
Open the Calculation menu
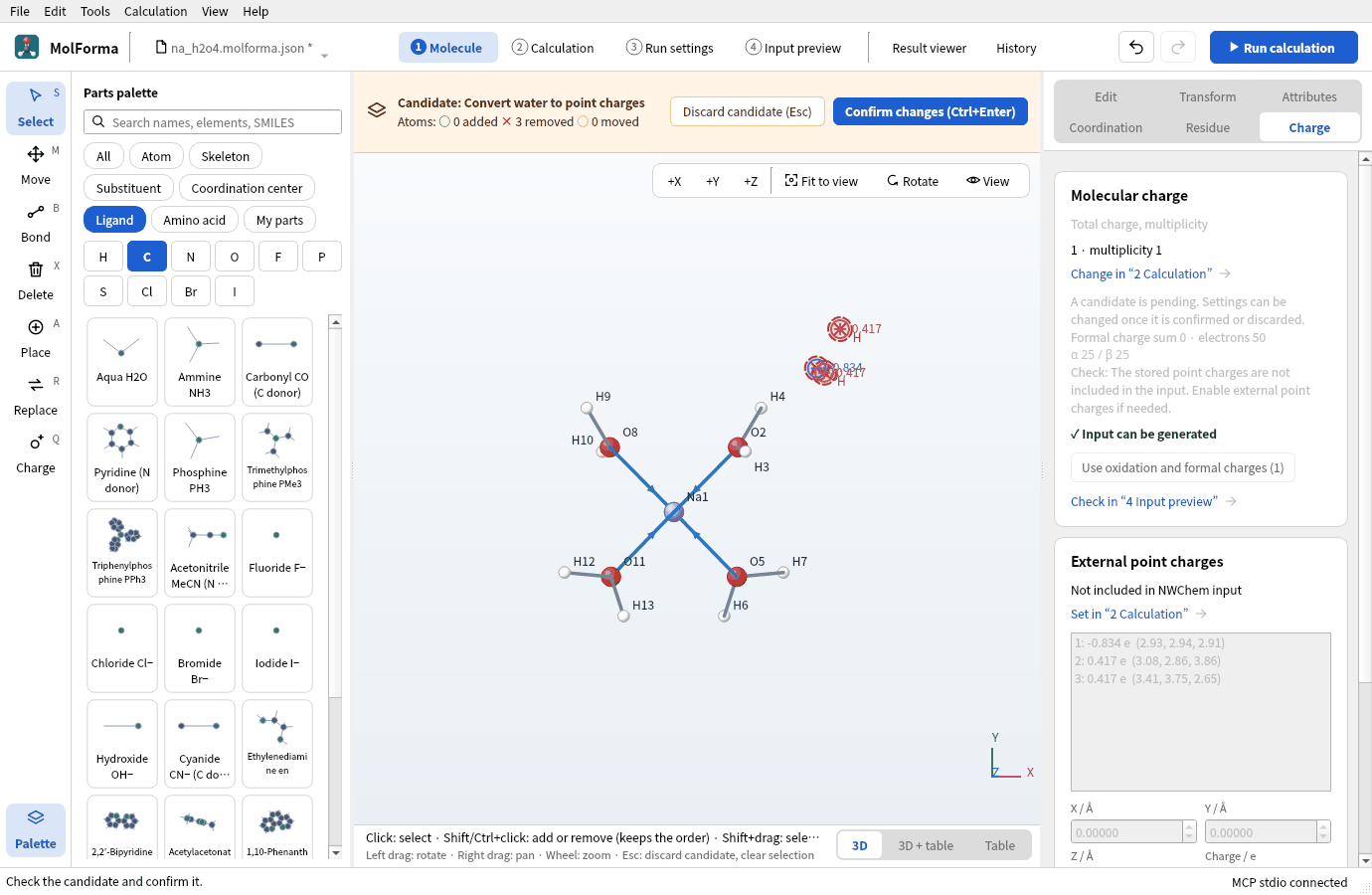[x=155, y=11]
